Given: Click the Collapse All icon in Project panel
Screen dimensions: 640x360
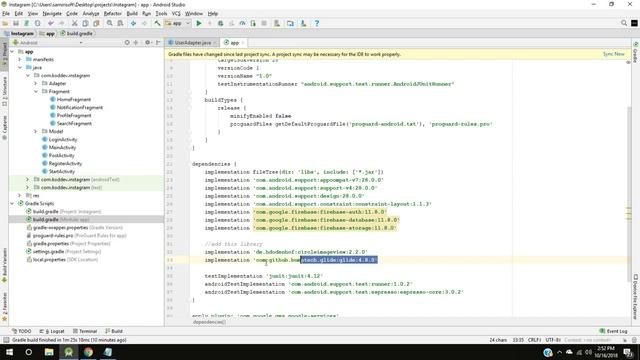Looking at the screenshot, I should 136,42.
